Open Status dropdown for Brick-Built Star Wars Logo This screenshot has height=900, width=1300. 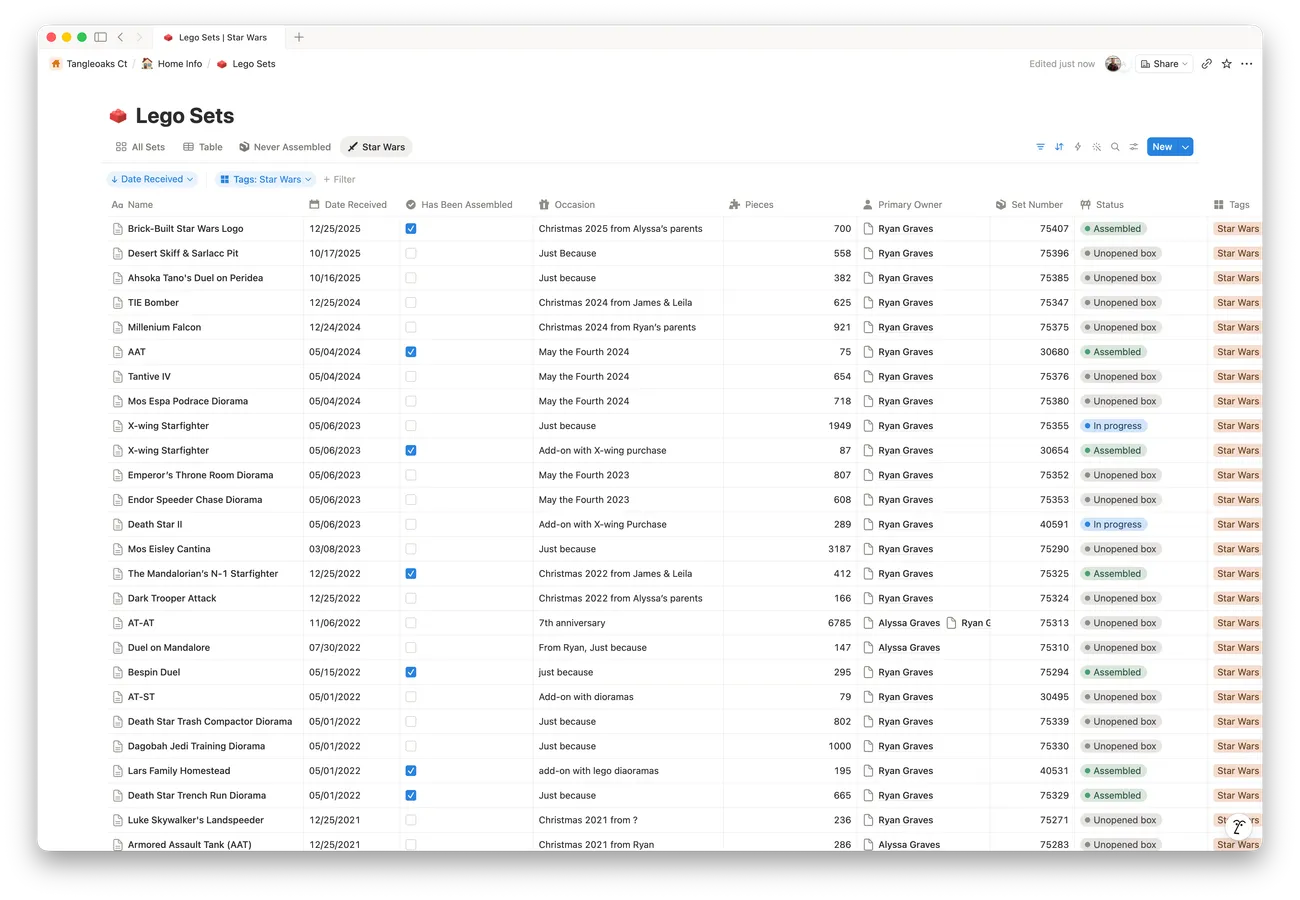click(x=1113, y=229)
